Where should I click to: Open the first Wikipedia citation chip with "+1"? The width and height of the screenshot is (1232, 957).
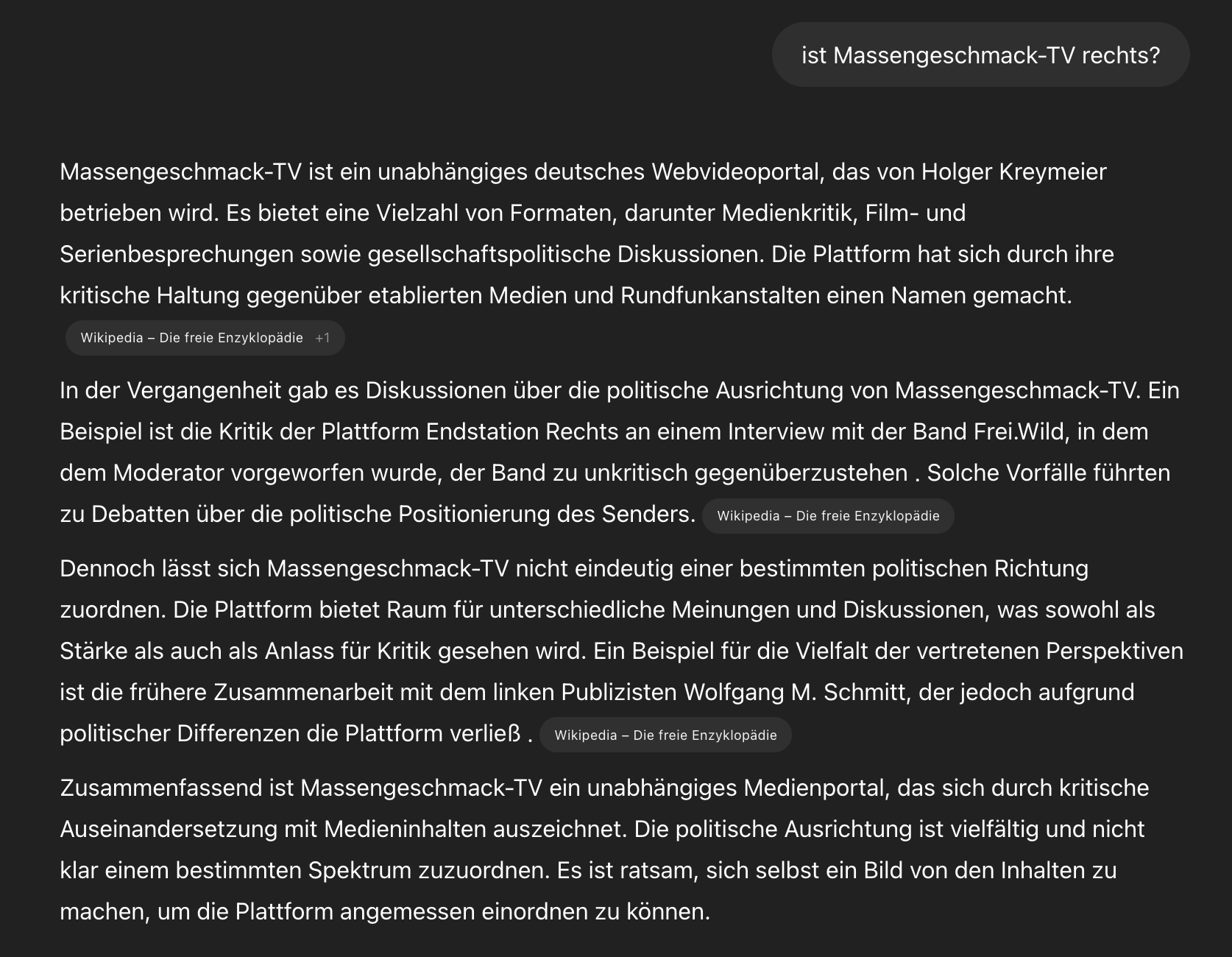click(x=191, y=338)
